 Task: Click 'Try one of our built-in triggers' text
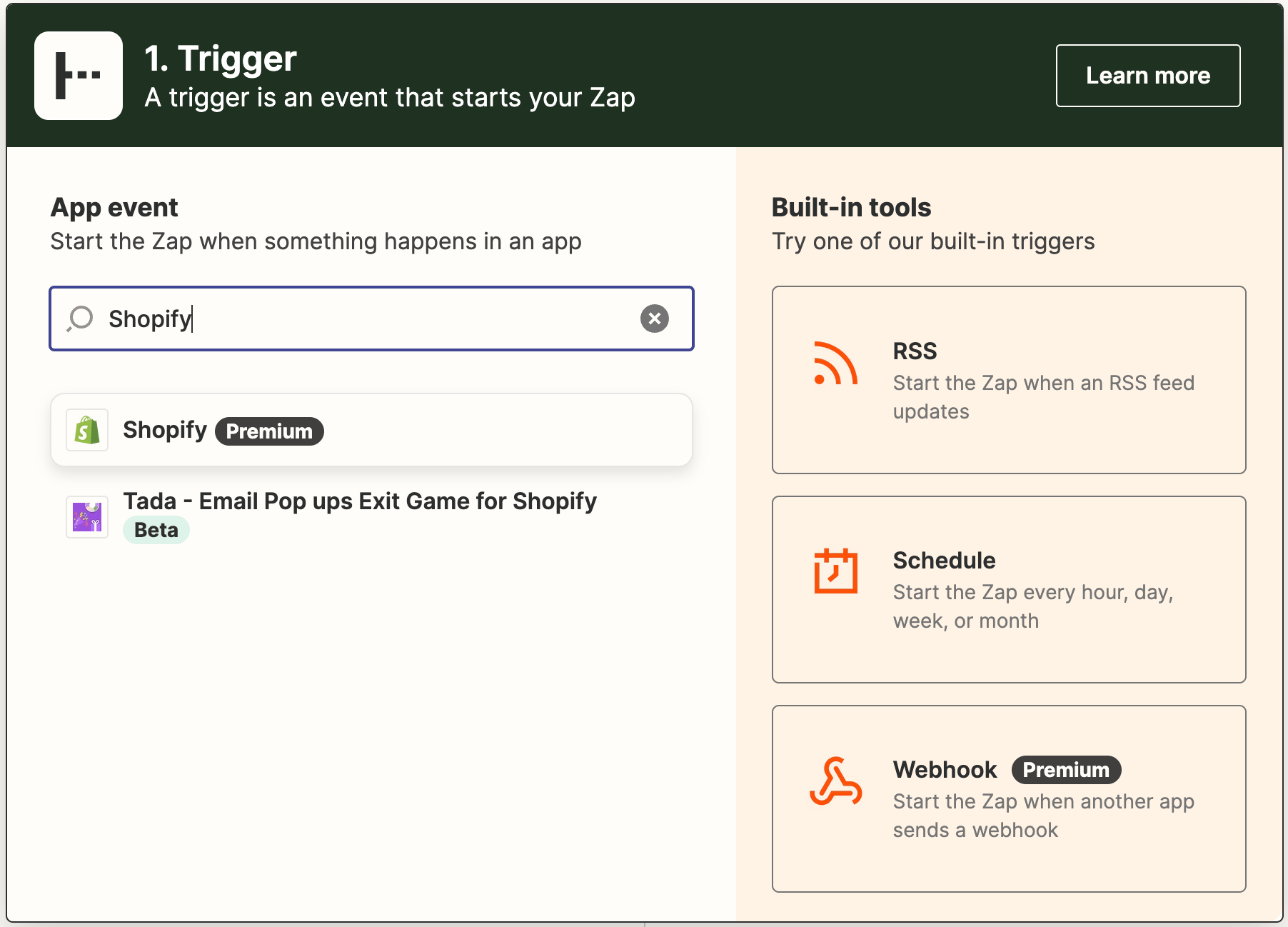pos(933,241)
